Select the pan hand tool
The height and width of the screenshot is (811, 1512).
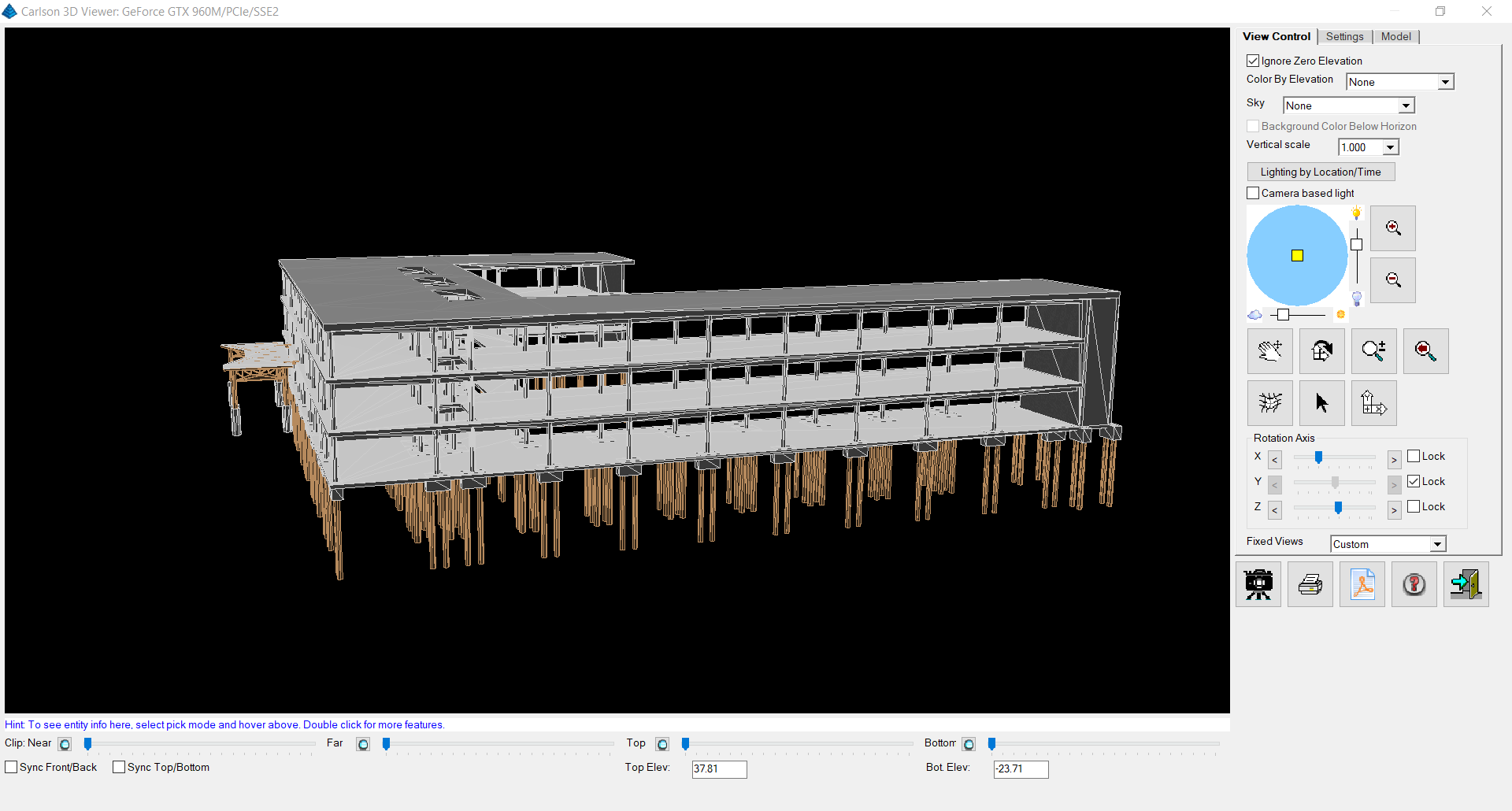[1269, 351]
